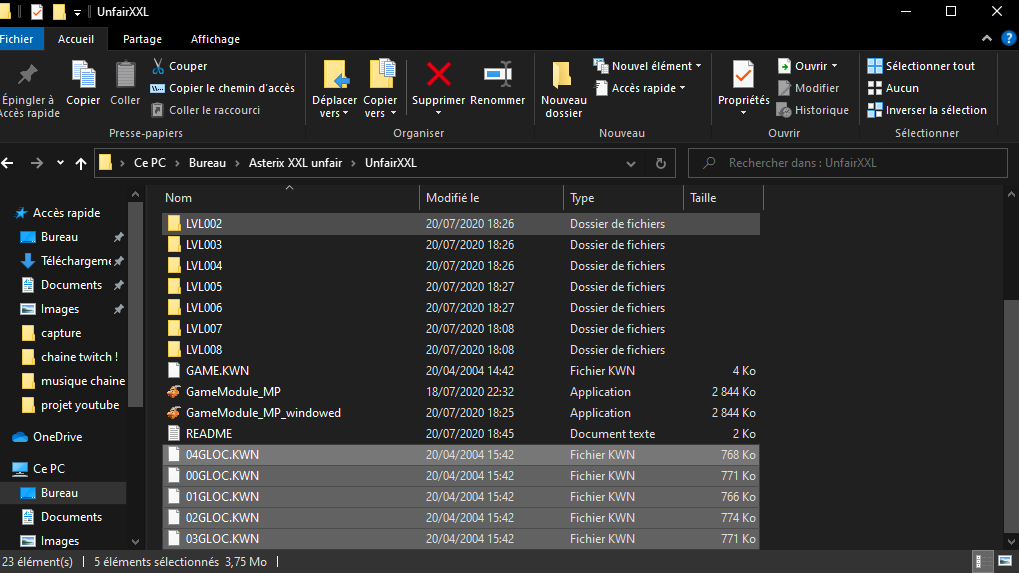This screenshot has height=573, width=1019.
Task: Create Nouveau dossier
Action: 563,90
